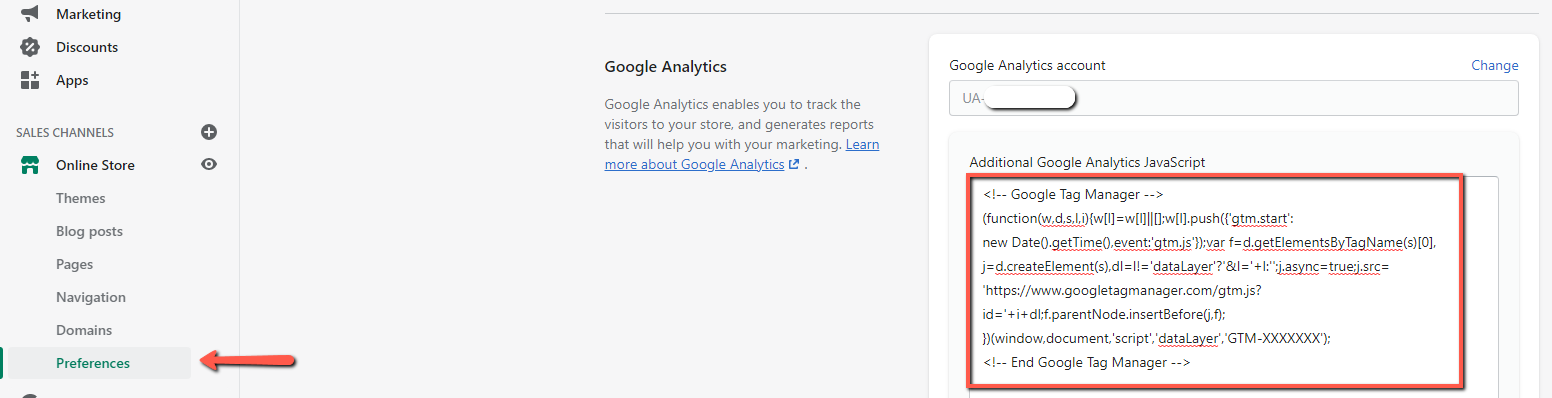The image size is (1552, 398).
Task: Select Domains in the sidebar
Action: (x=84, y=330)
